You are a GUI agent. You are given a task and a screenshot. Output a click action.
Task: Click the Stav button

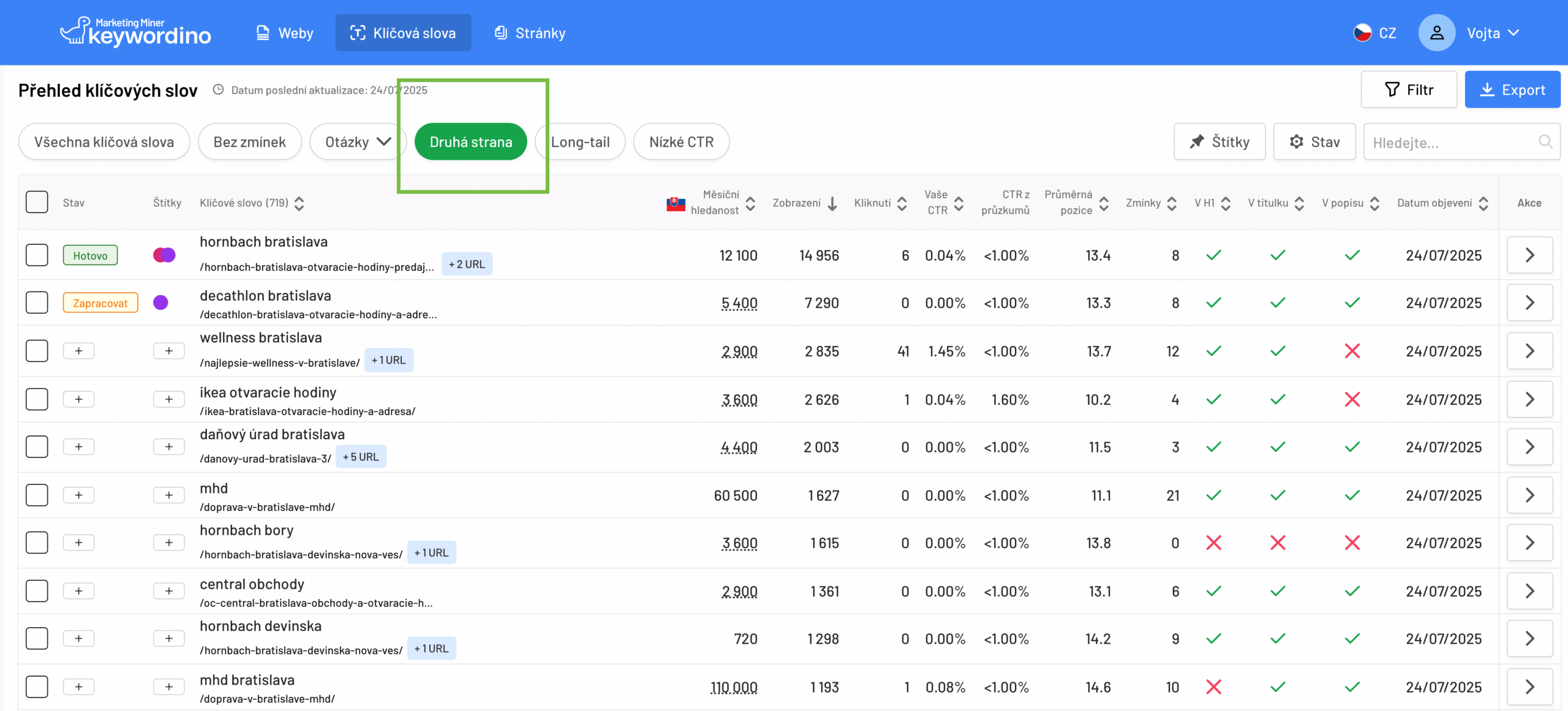(x=1314, y=141)
